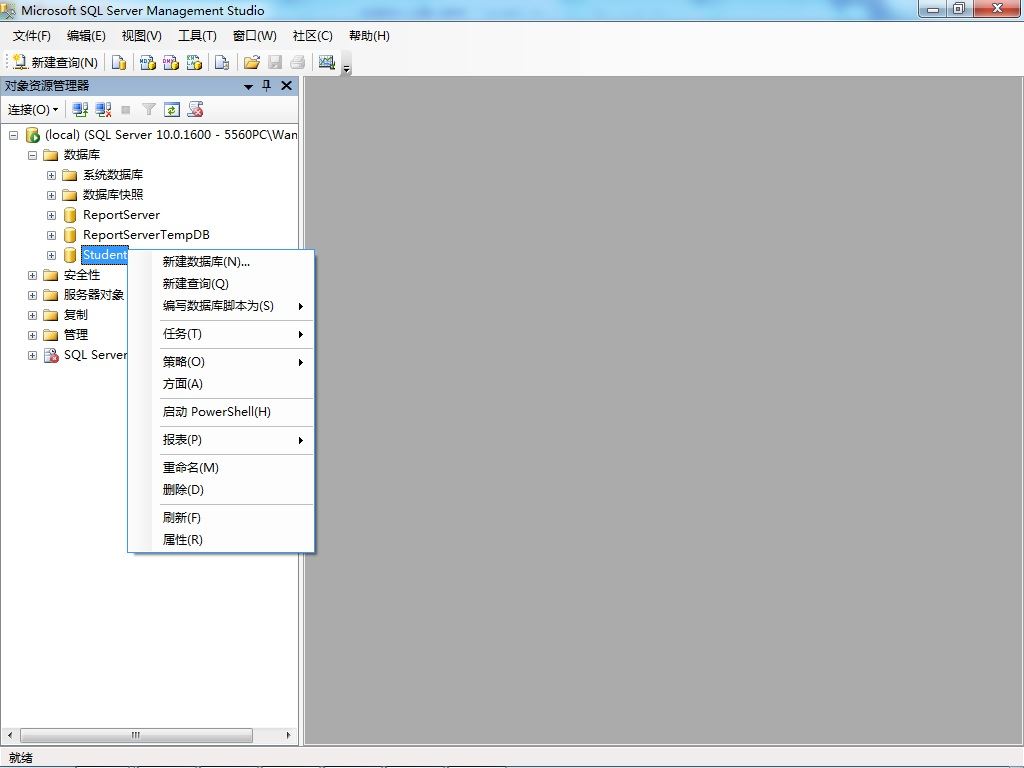This screenshot has width=1024, height=768.
Task: Open the 工具(T) menu
Action: click(197, 36)
